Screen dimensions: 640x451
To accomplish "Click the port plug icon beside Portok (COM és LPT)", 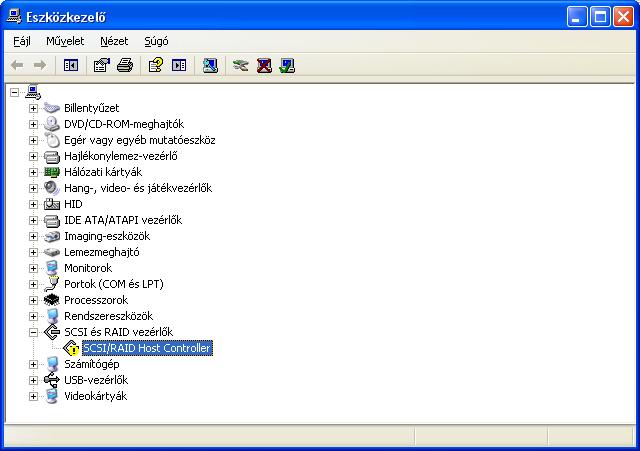I will click(51, 284).
